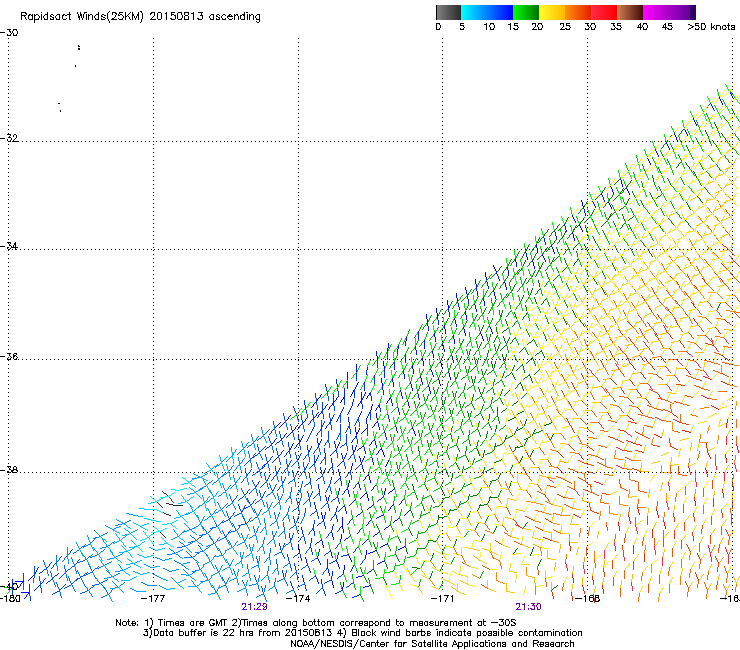Click the black contaminated wind barbs near -177
740x650 pixels.
[169, 503]
